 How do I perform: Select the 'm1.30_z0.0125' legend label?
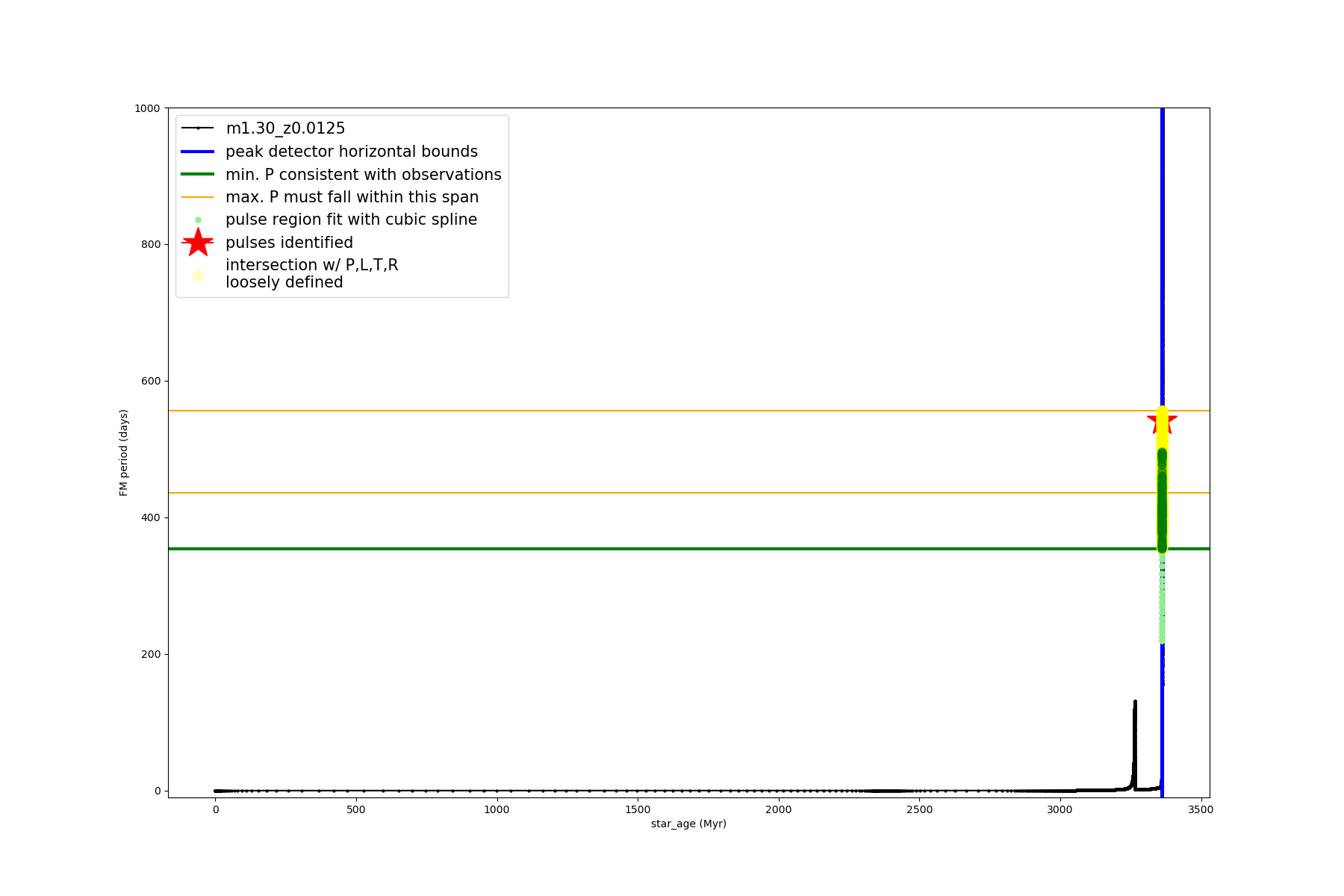click(285, 128)
